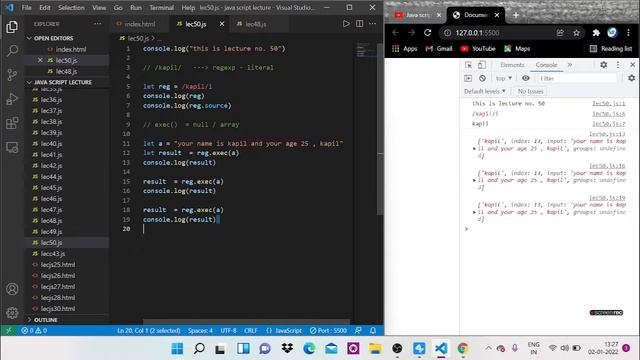Open Chrome extensions puzzle icon
The image size is (640, 360).
(596, 33)
